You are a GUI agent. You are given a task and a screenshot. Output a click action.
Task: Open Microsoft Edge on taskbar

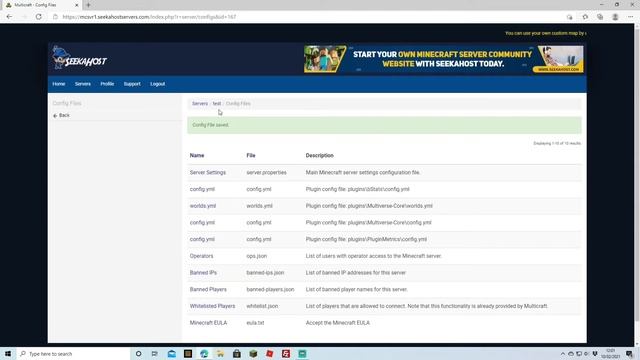click(x=204, y=353)
